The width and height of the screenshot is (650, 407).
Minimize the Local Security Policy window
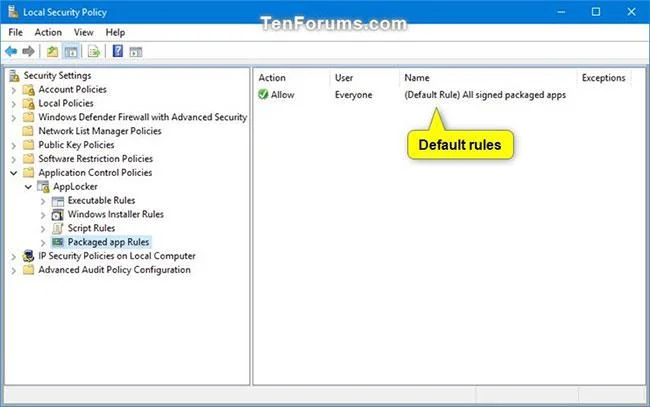(561, 12)
